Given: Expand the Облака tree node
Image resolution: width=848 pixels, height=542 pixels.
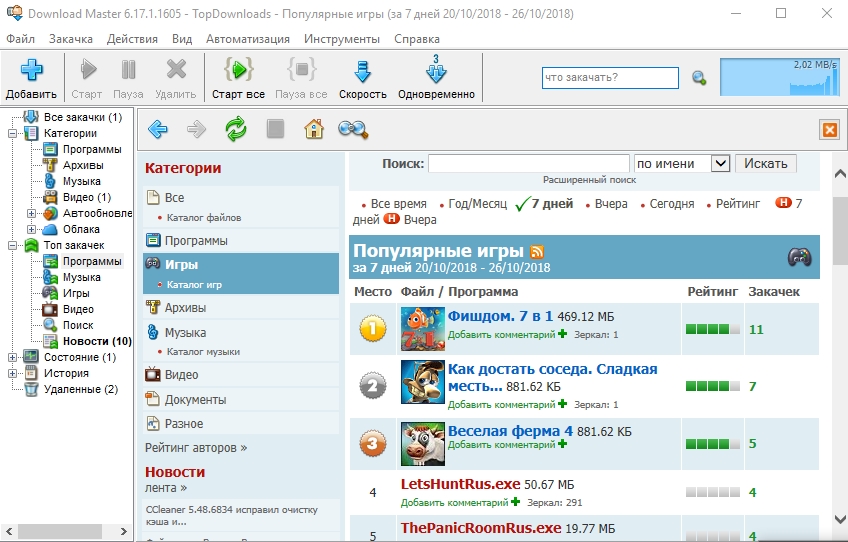Looking at the screenshot, I should coord(31,229).
